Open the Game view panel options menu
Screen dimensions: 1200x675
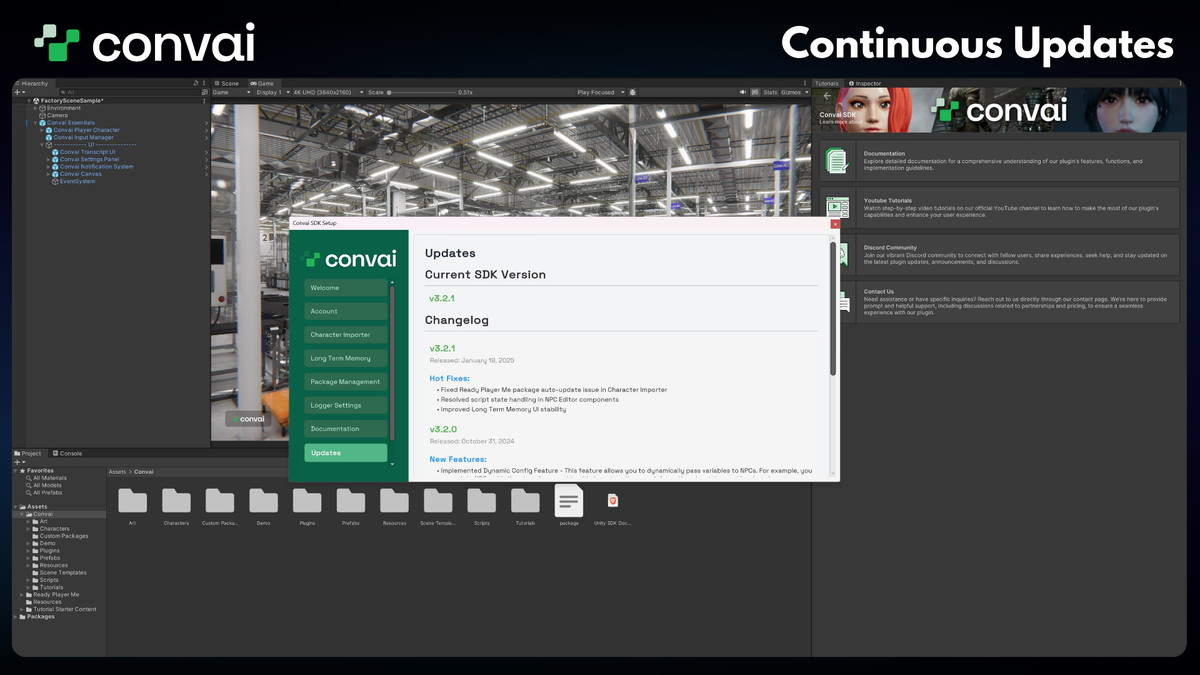coord(805,84)
